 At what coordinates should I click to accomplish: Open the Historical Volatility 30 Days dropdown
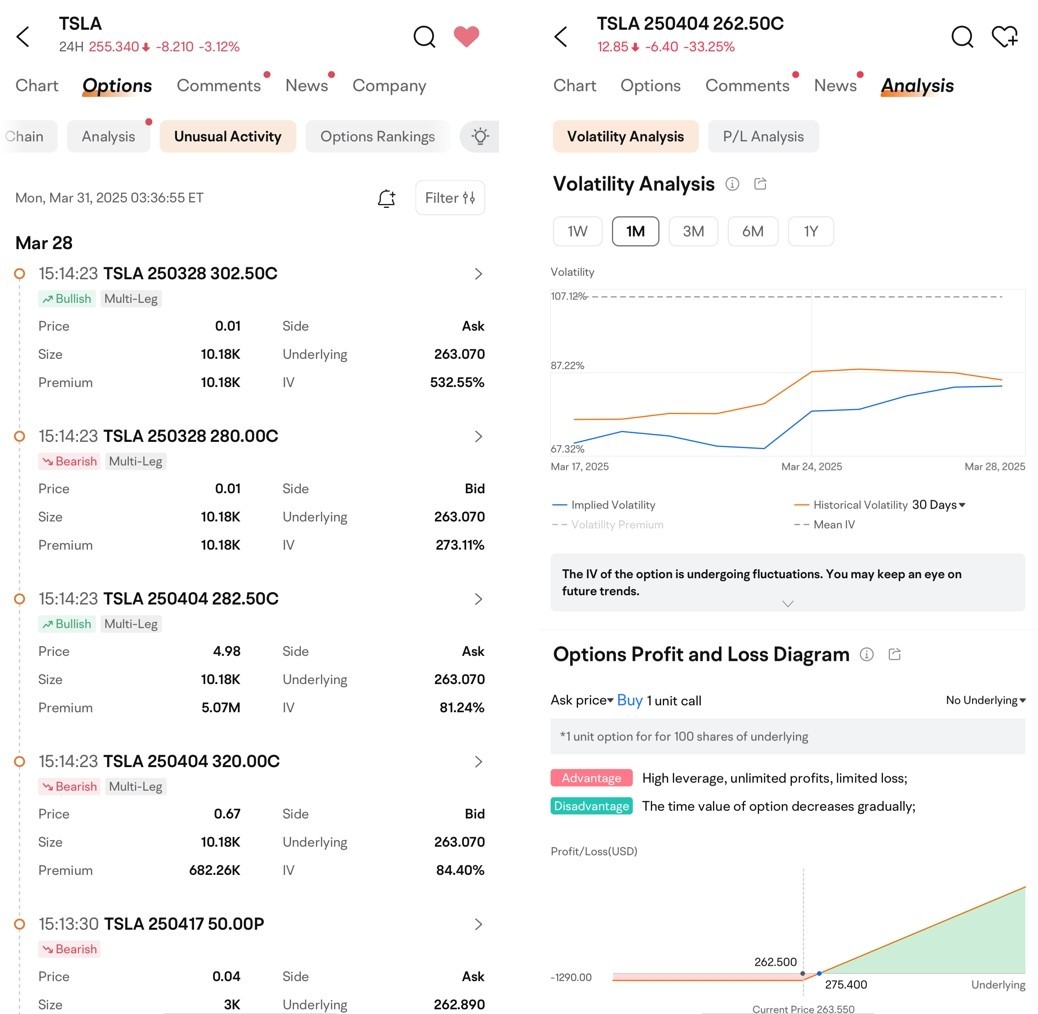939,505
